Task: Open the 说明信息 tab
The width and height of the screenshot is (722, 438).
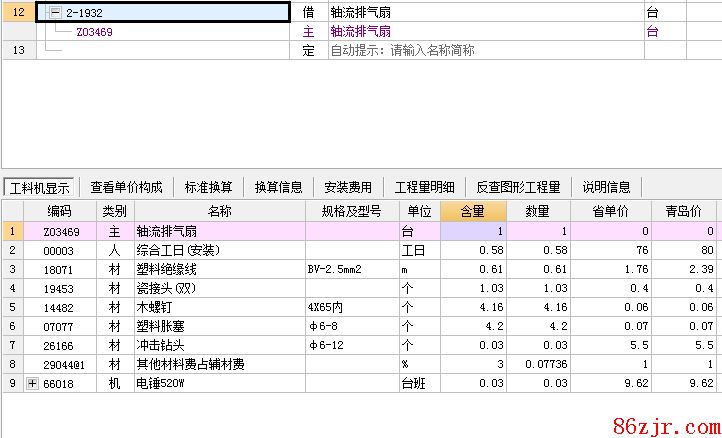Action: click(607, 187)
